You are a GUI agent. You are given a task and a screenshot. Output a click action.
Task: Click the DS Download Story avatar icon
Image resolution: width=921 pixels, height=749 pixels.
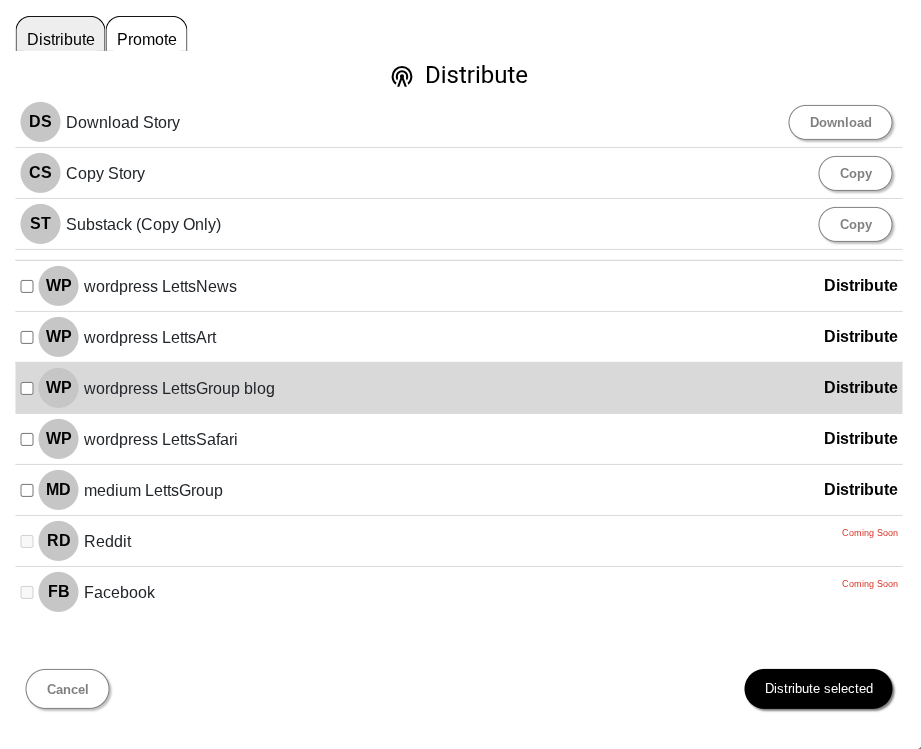pos(41,122)
